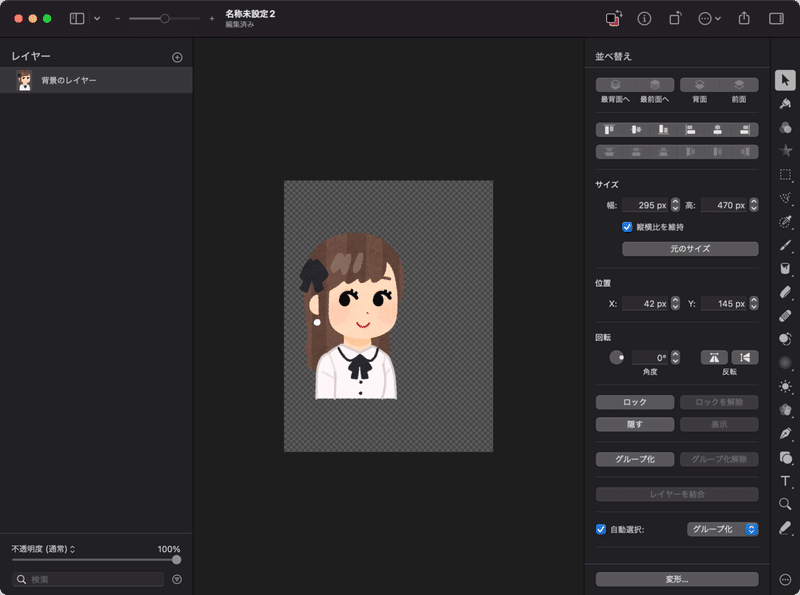Select the Repair bandage tool
This screenshot has width=800, height=595.
pyautogui.click(x=785, y=316)
